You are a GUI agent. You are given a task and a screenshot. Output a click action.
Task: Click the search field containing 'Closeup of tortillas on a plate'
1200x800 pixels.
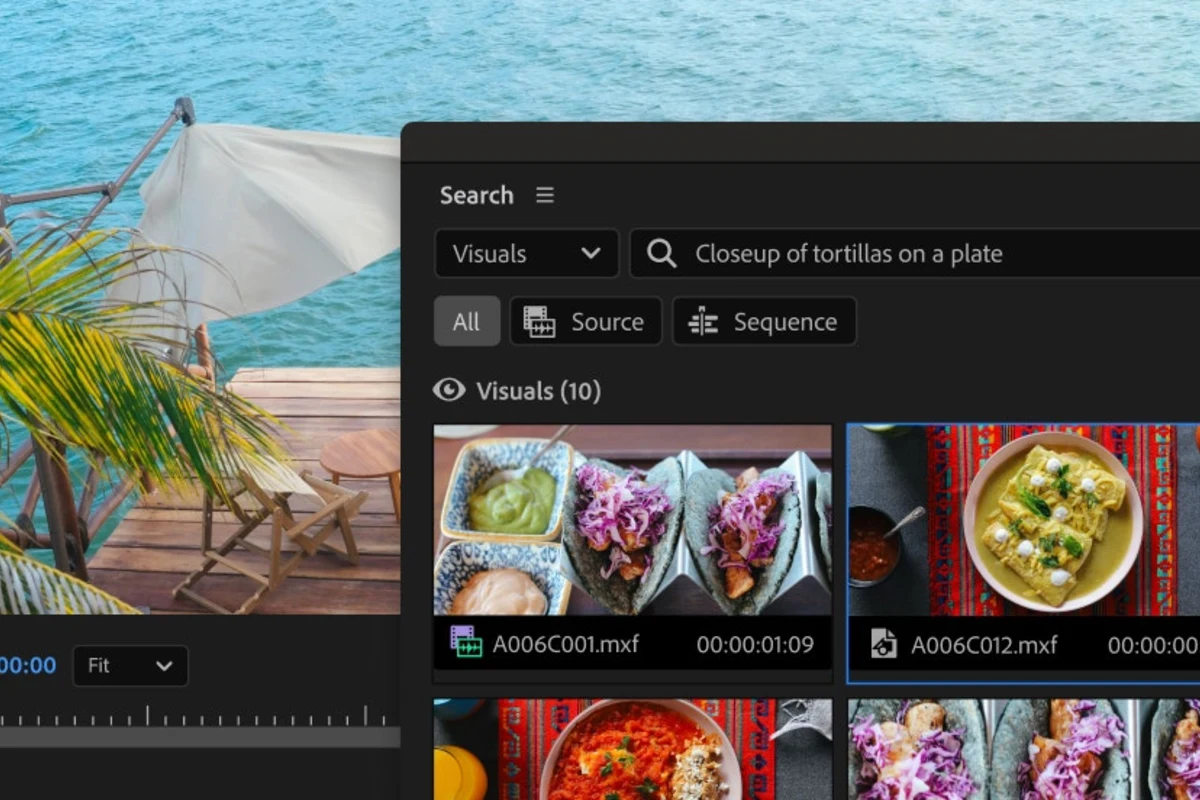pyautogui.click(x=914, y=254)
